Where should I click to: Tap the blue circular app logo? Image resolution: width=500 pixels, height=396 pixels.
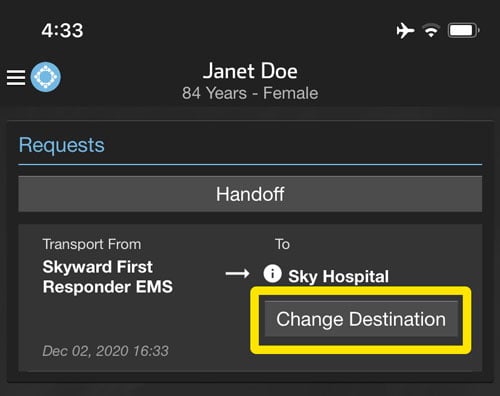point(46,77)
